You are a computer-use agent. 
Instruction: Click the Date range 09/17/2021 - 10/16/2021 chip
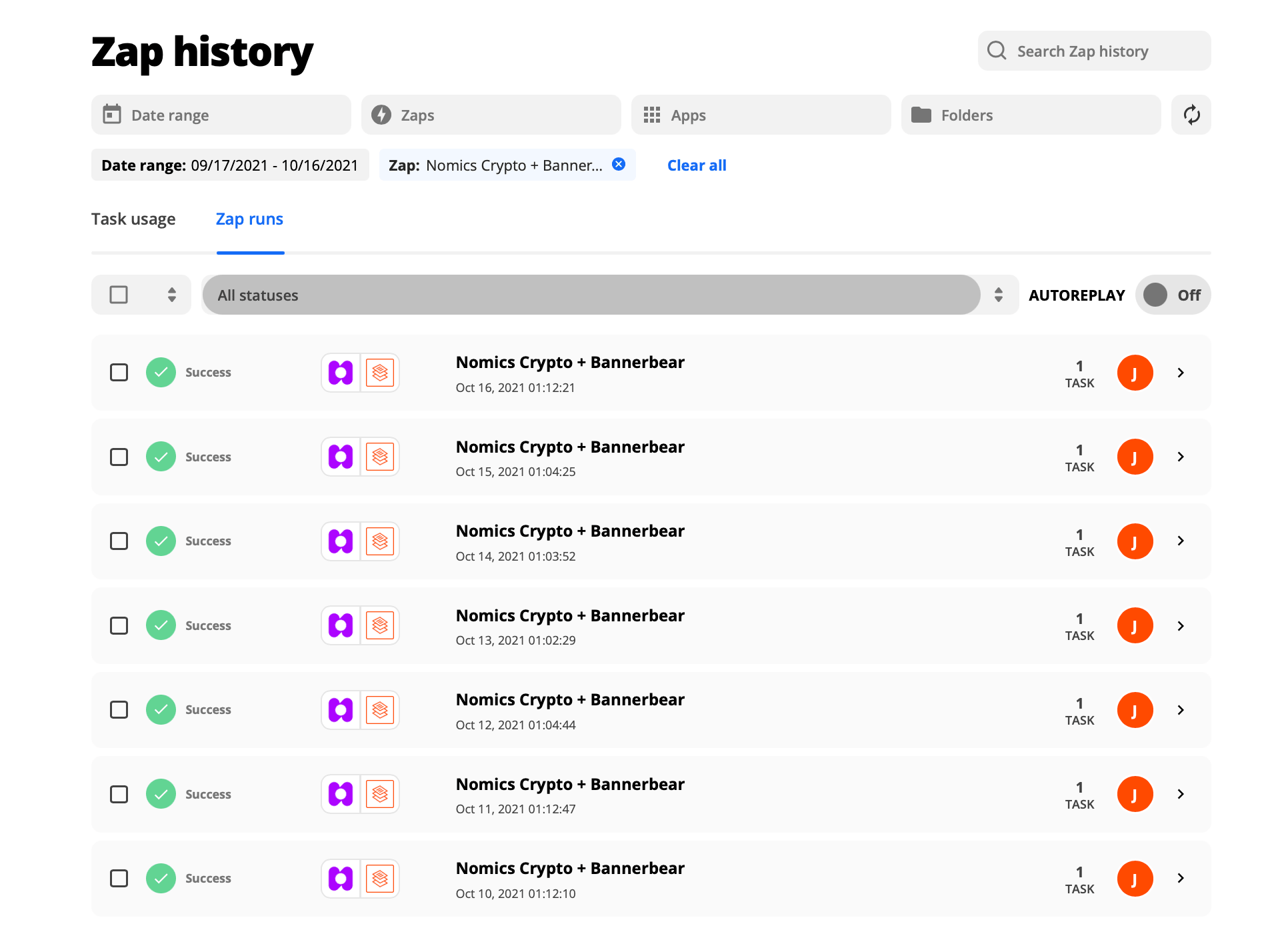[230, 165]
